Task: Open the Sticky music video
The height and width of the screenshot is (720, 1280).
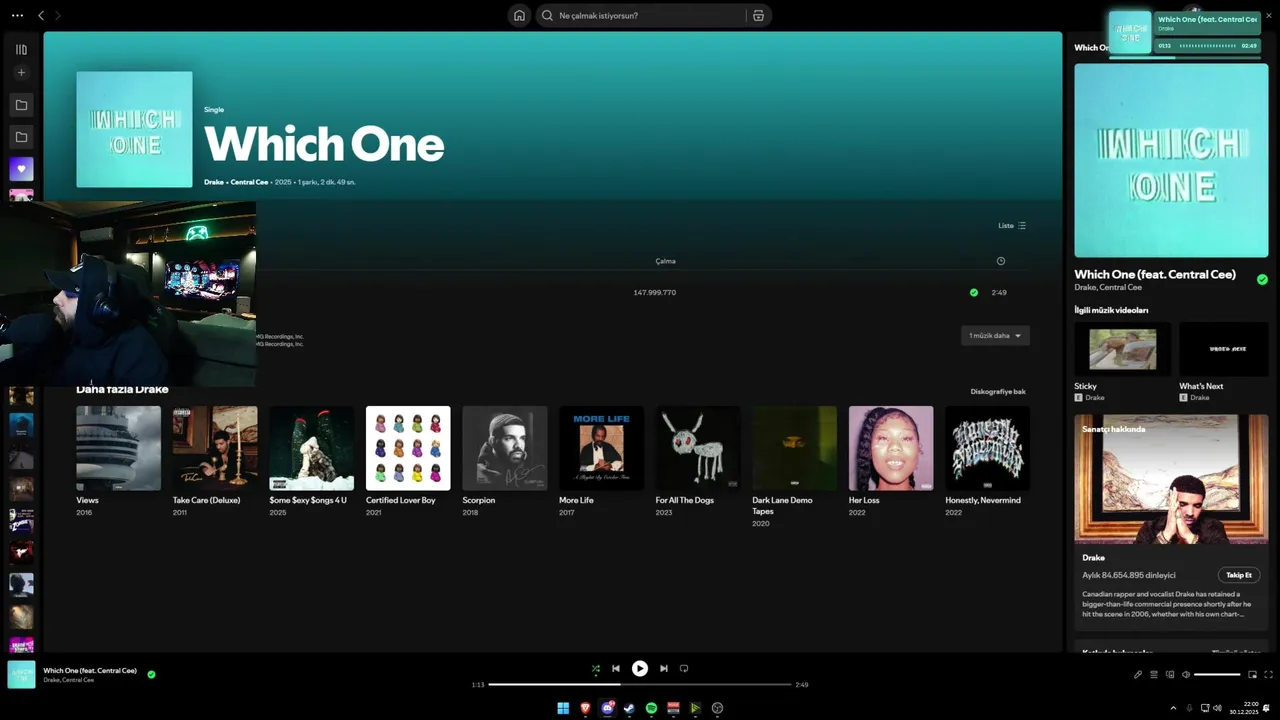Action: [x=1123, y=349]
